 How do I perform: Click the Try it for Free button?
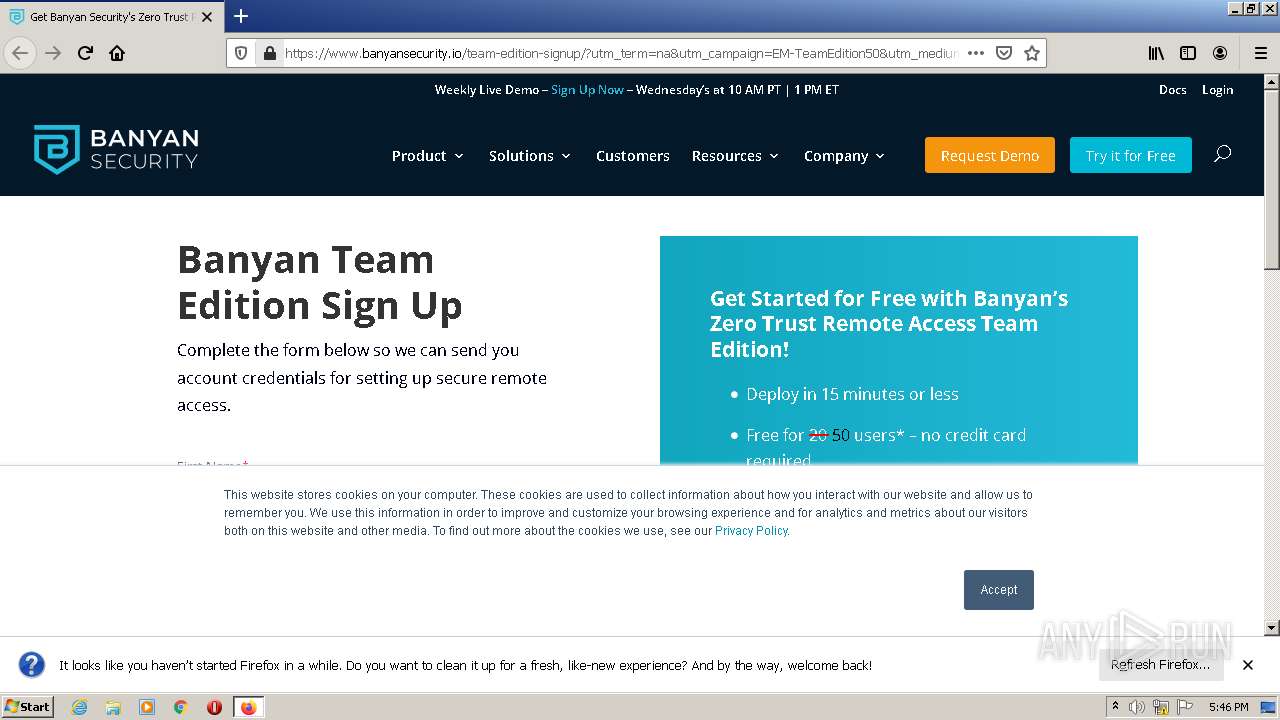pos(1131,155)
